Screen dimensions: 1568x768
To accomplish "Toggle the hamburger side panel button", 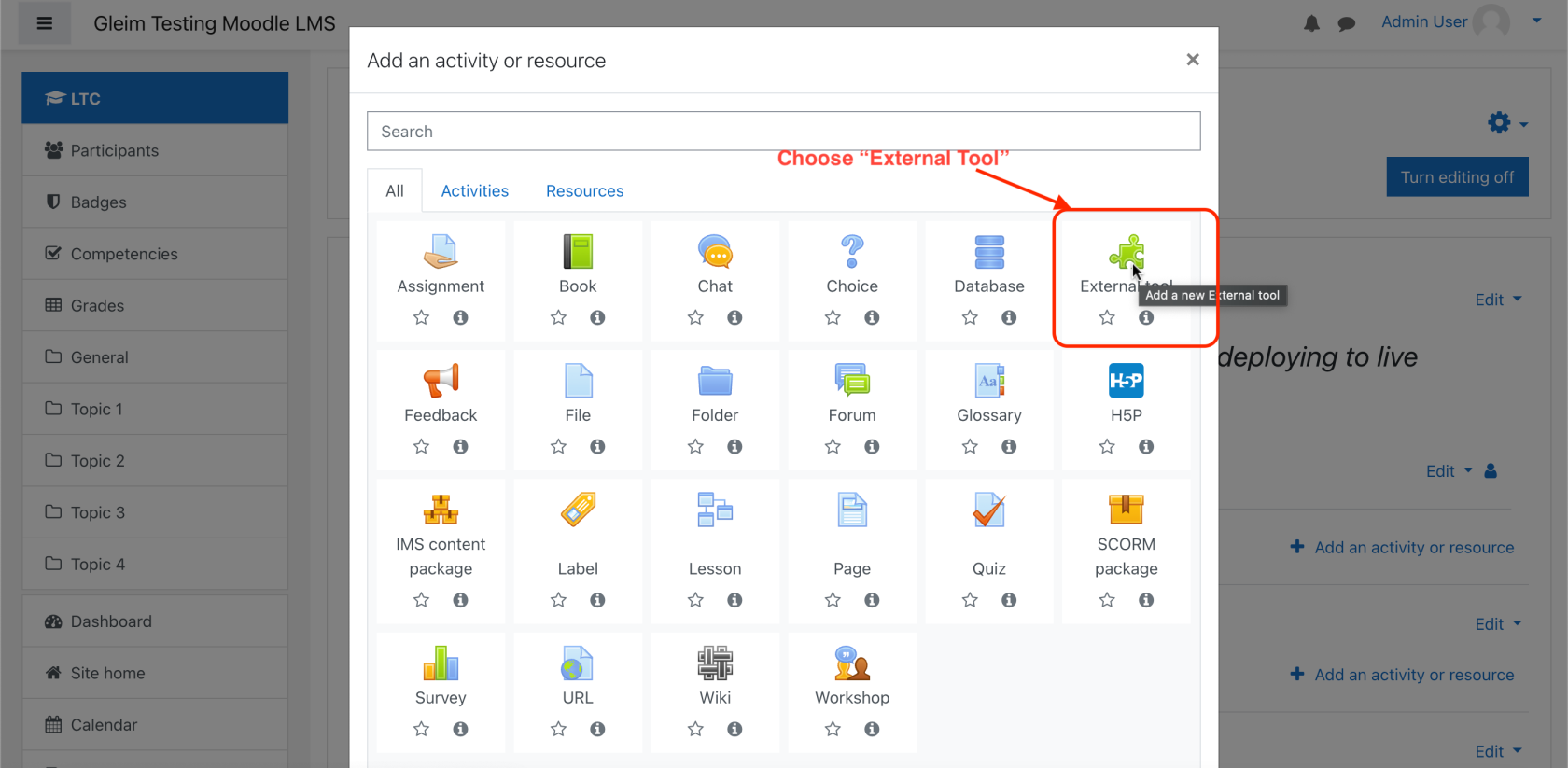I will (44, 23).
